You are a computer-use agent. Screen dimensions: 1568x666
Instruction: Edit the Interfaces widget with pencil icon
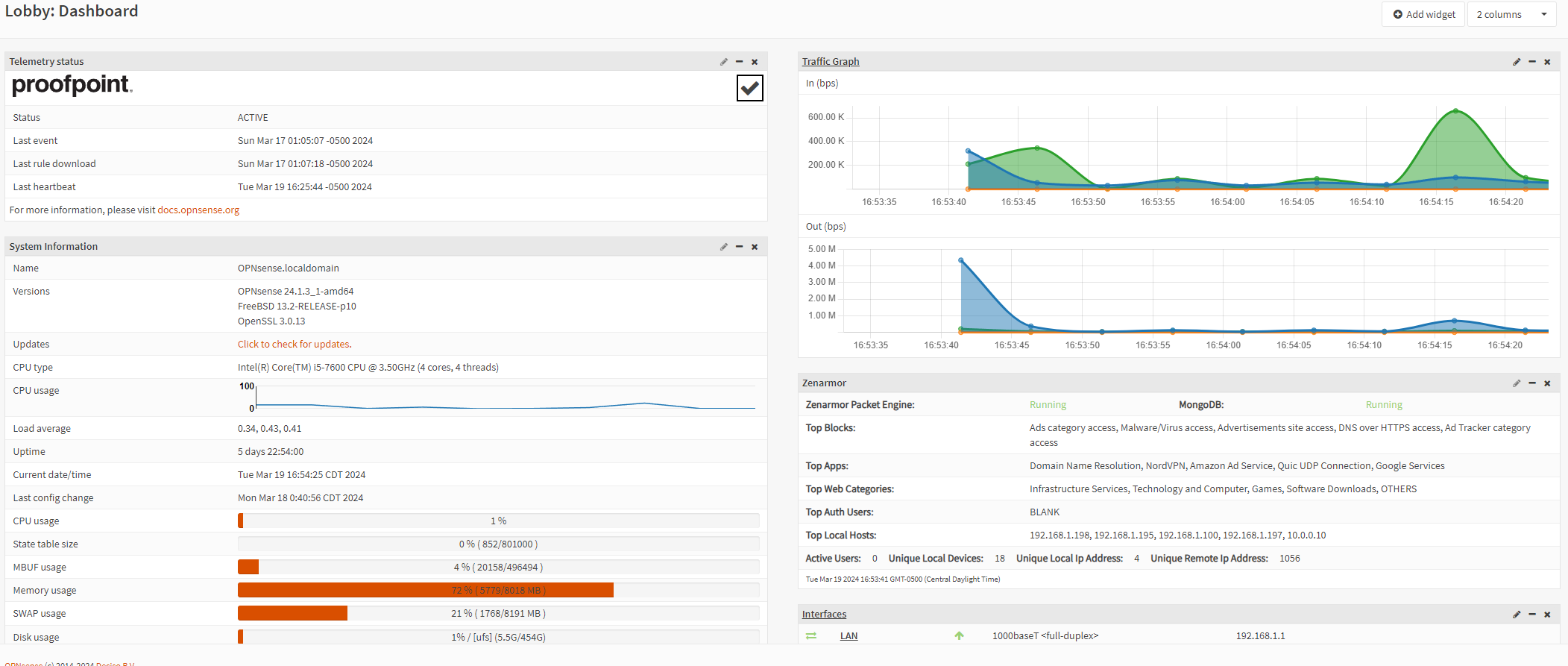(1516, 615)
